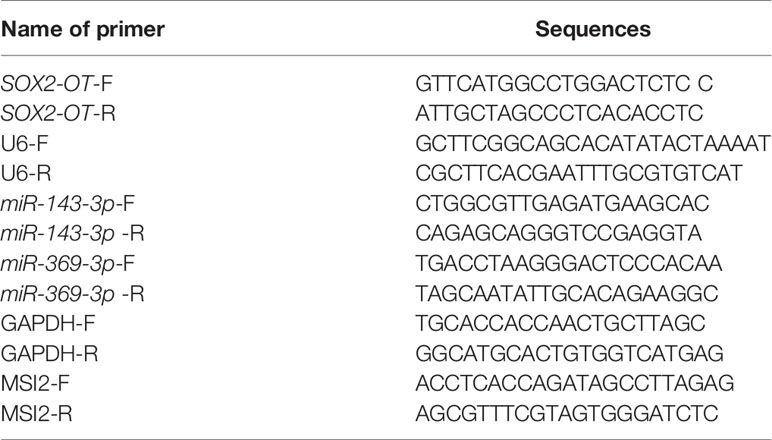
Task: Select the SOX2-OT-R primer name
Action: point(58,114)
